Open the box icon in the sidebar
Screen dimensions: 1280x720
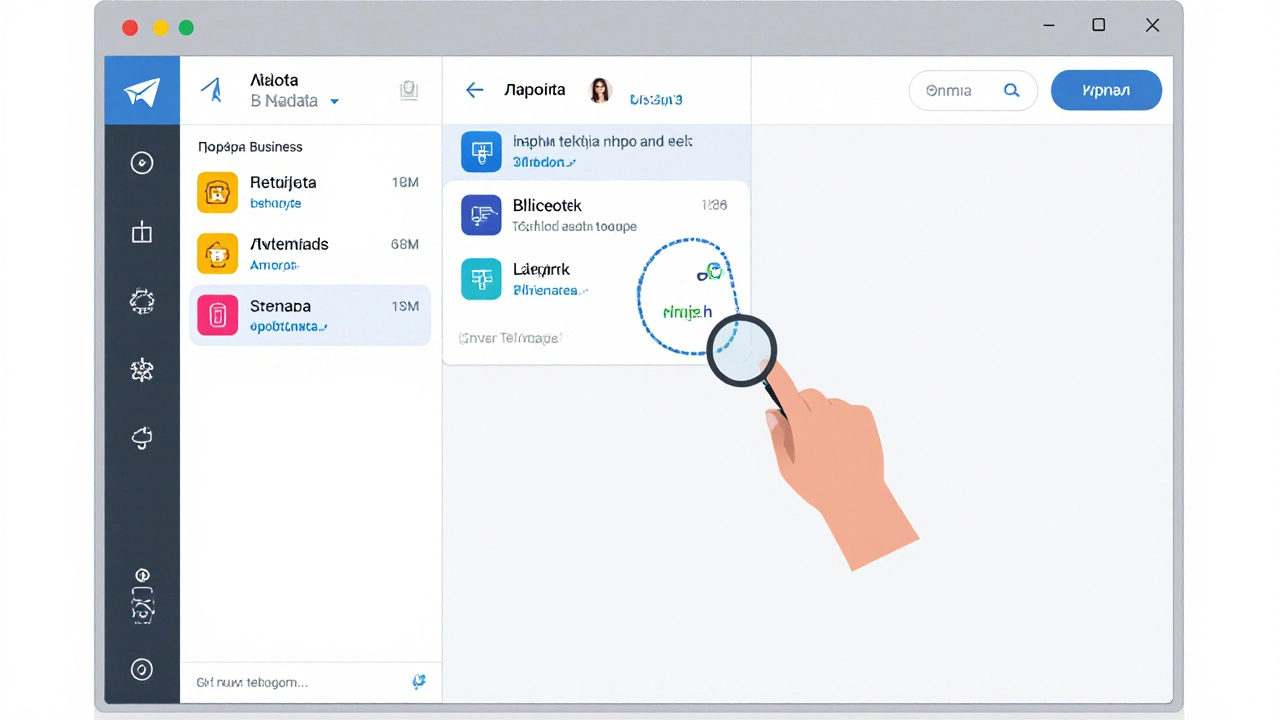(142, 233)
